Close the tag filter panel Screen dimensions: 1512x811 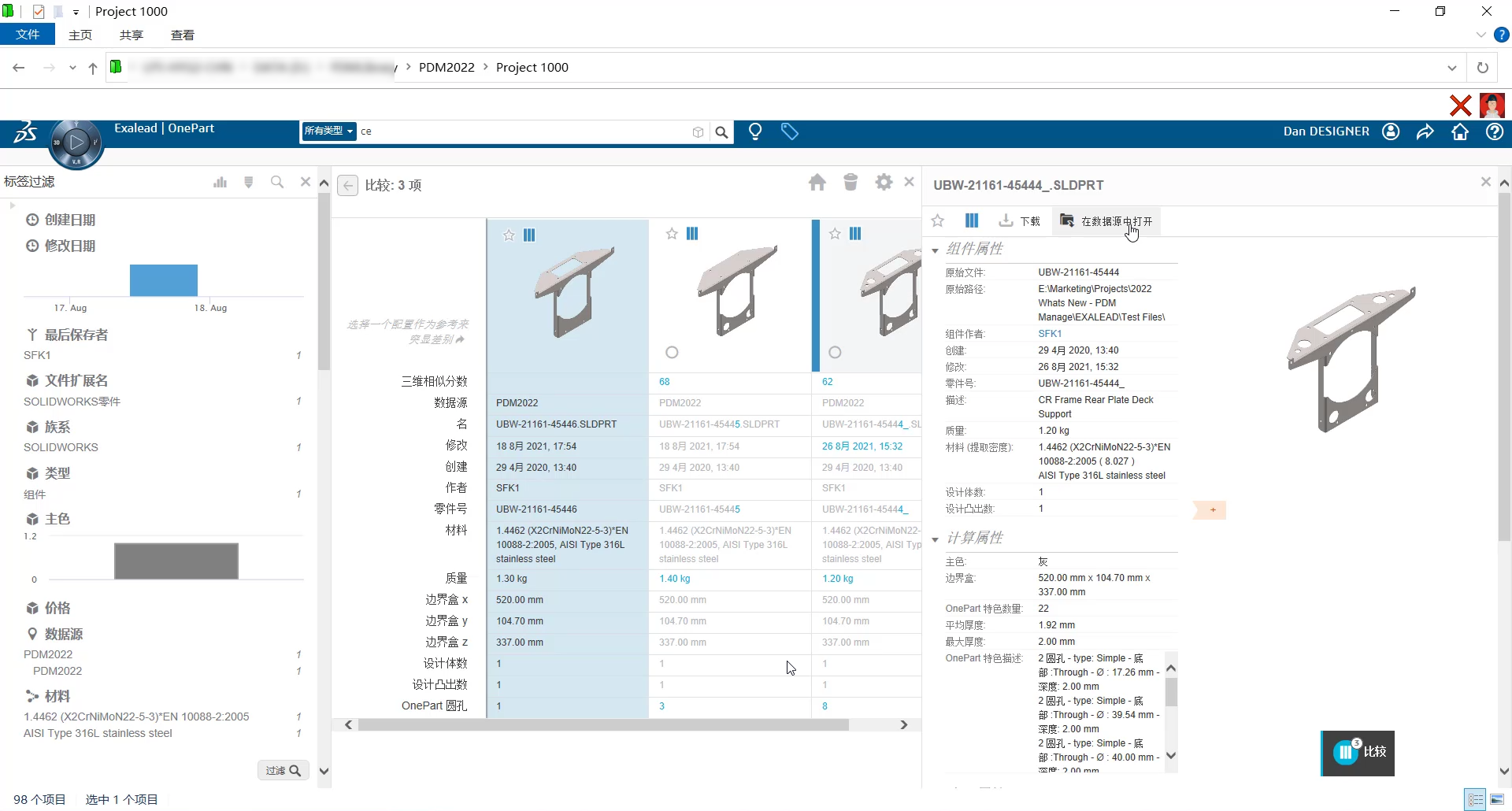click(306, 182)
